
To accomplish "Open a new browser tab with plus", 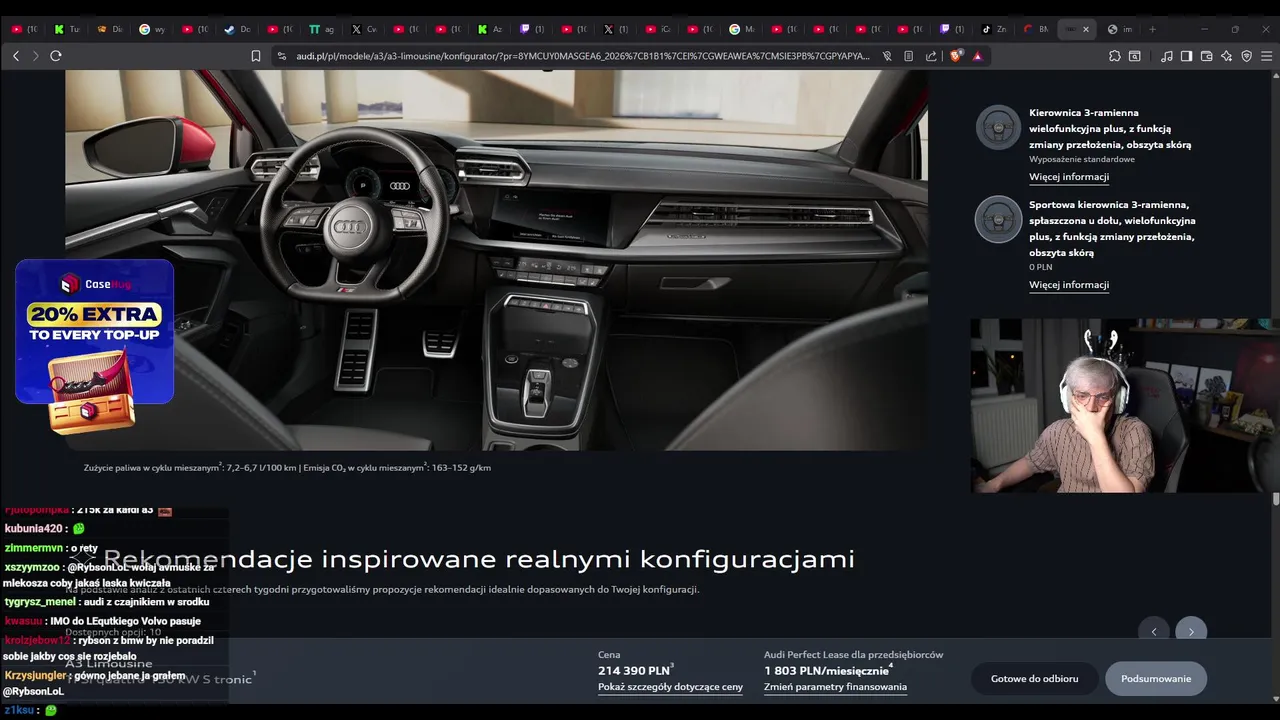I will pyautogui.click(x=1152, y=29).
